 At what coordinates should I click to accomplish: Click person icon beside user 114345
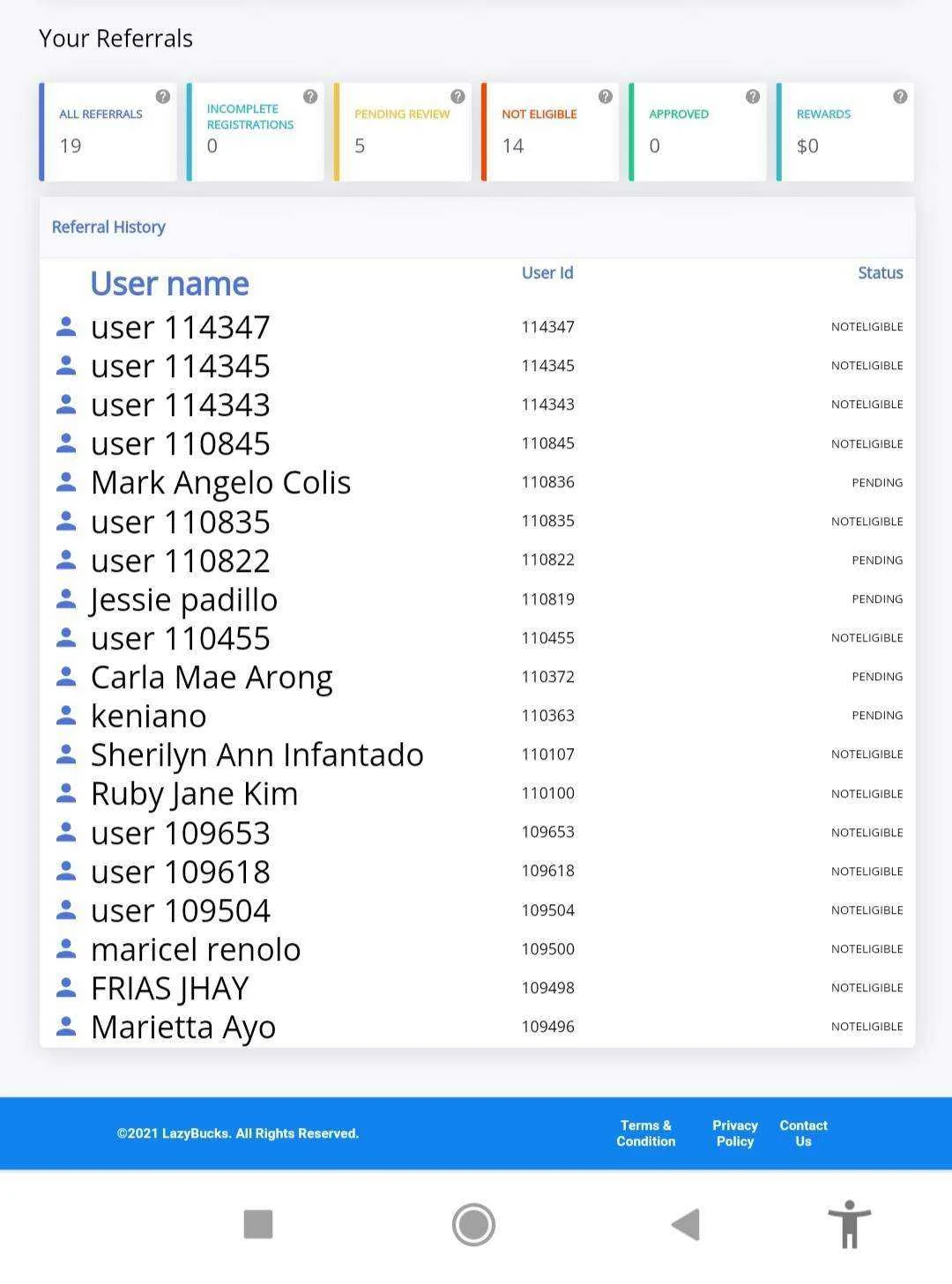click(x=66, y=365)
